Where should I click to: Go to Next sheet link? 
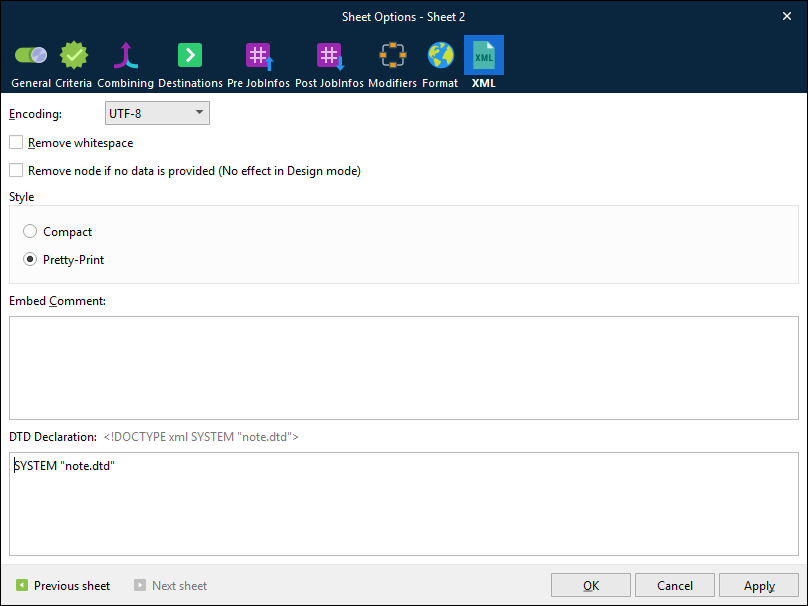click(x=179, y=585)
